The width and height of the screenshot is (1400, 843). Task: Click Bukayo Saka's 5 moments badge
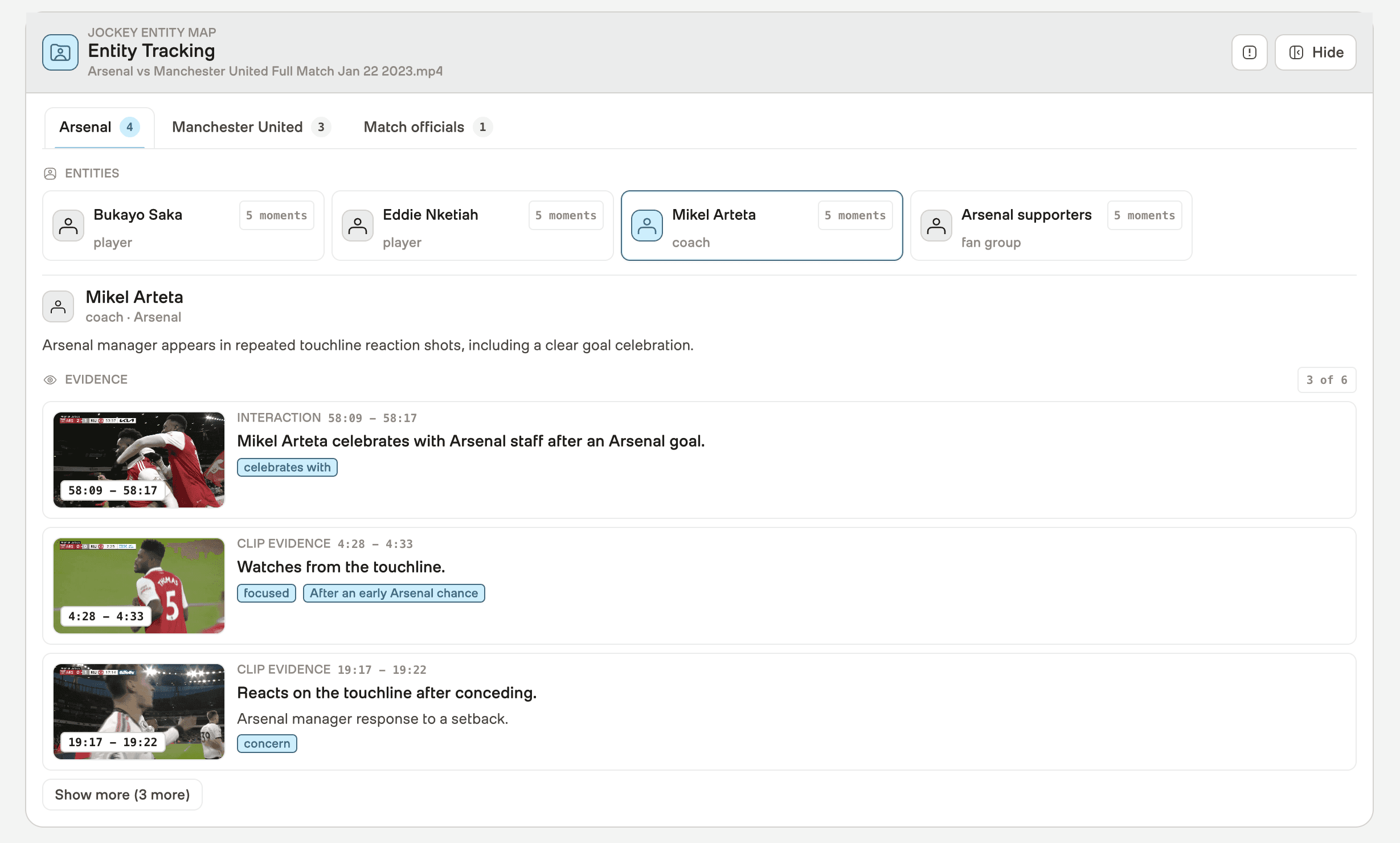click(277, 215)
